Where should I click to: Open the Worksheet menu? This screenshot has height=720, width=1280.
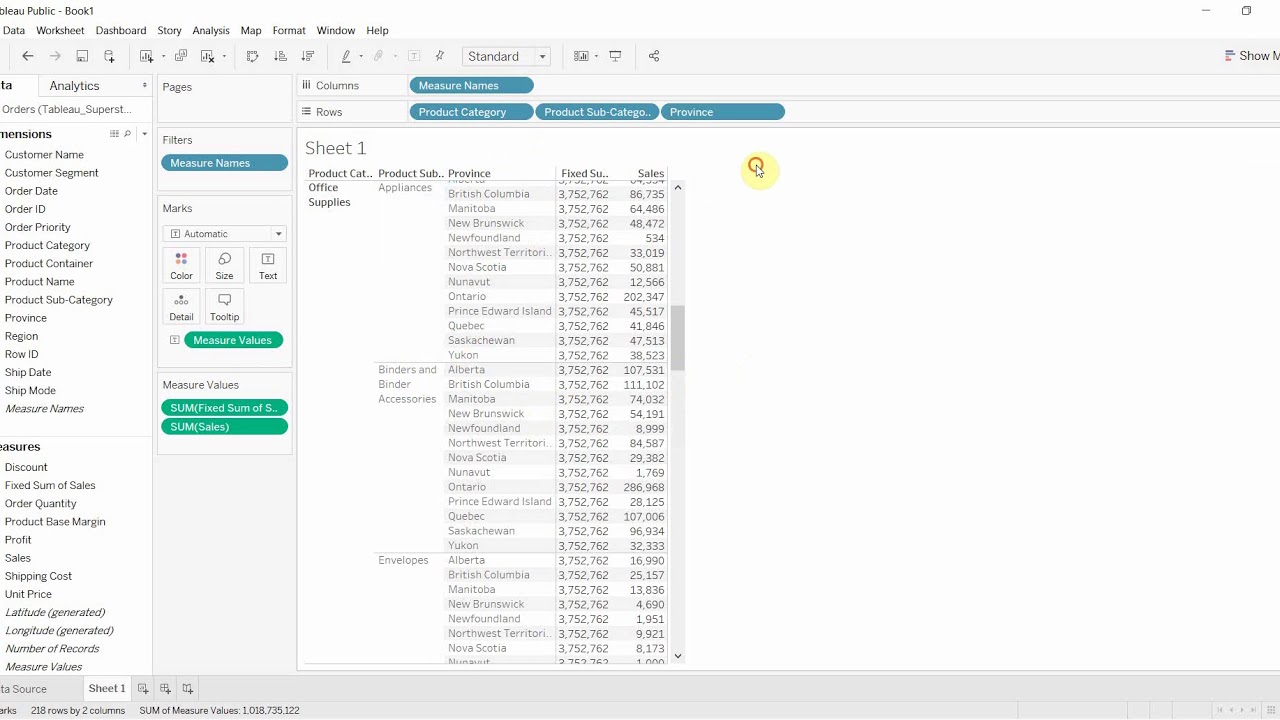point(60,30)
